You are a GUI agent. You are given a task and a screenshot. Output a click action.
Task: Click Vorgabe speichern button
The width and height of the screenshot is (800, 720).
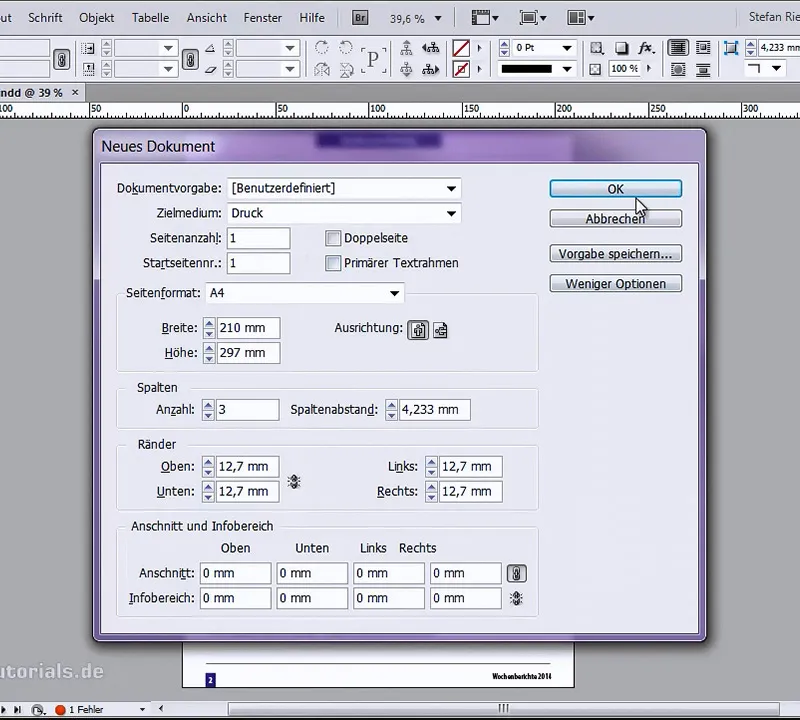pos(615,254)
